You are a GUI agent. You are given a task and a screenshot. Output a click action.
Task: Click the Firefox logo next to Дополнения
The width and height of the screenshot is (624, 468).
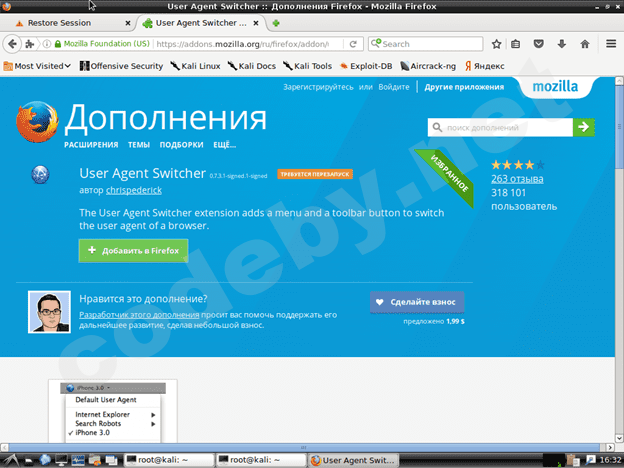click(x=37, y=122)
